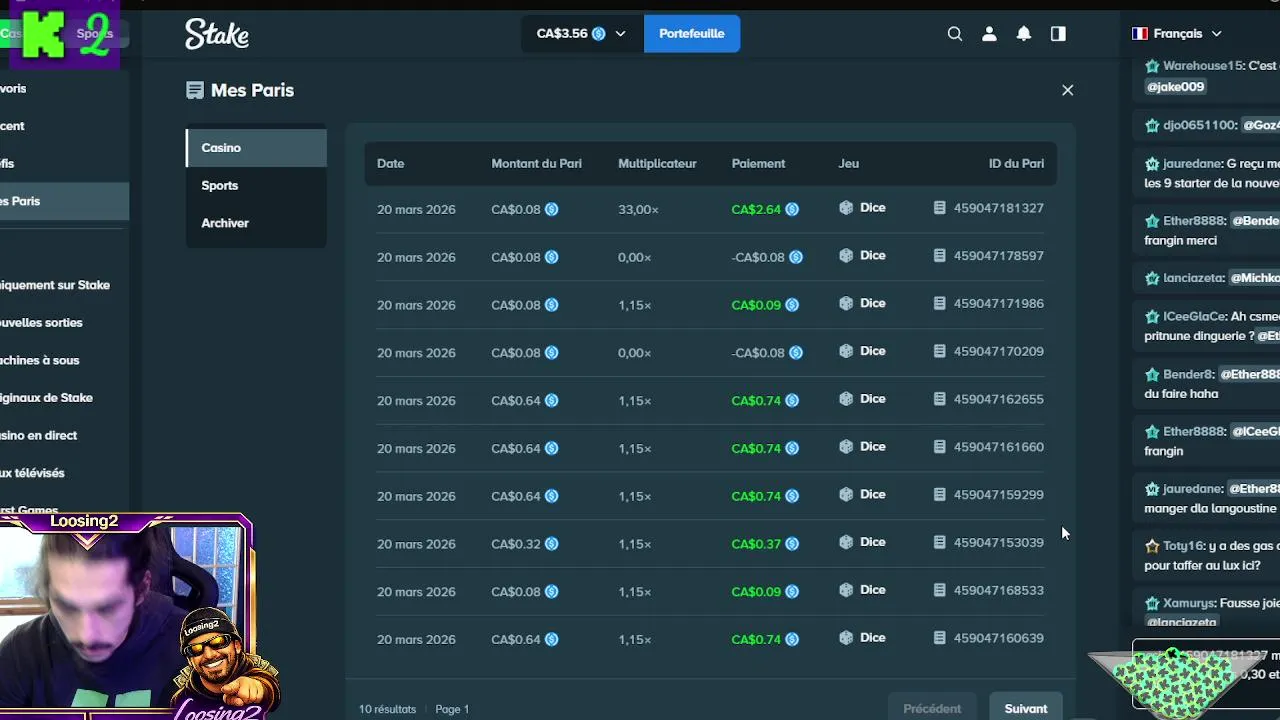The image size is (1280, 720).
Task: Open bet ID 459047159299
Action: coord(989,495)
